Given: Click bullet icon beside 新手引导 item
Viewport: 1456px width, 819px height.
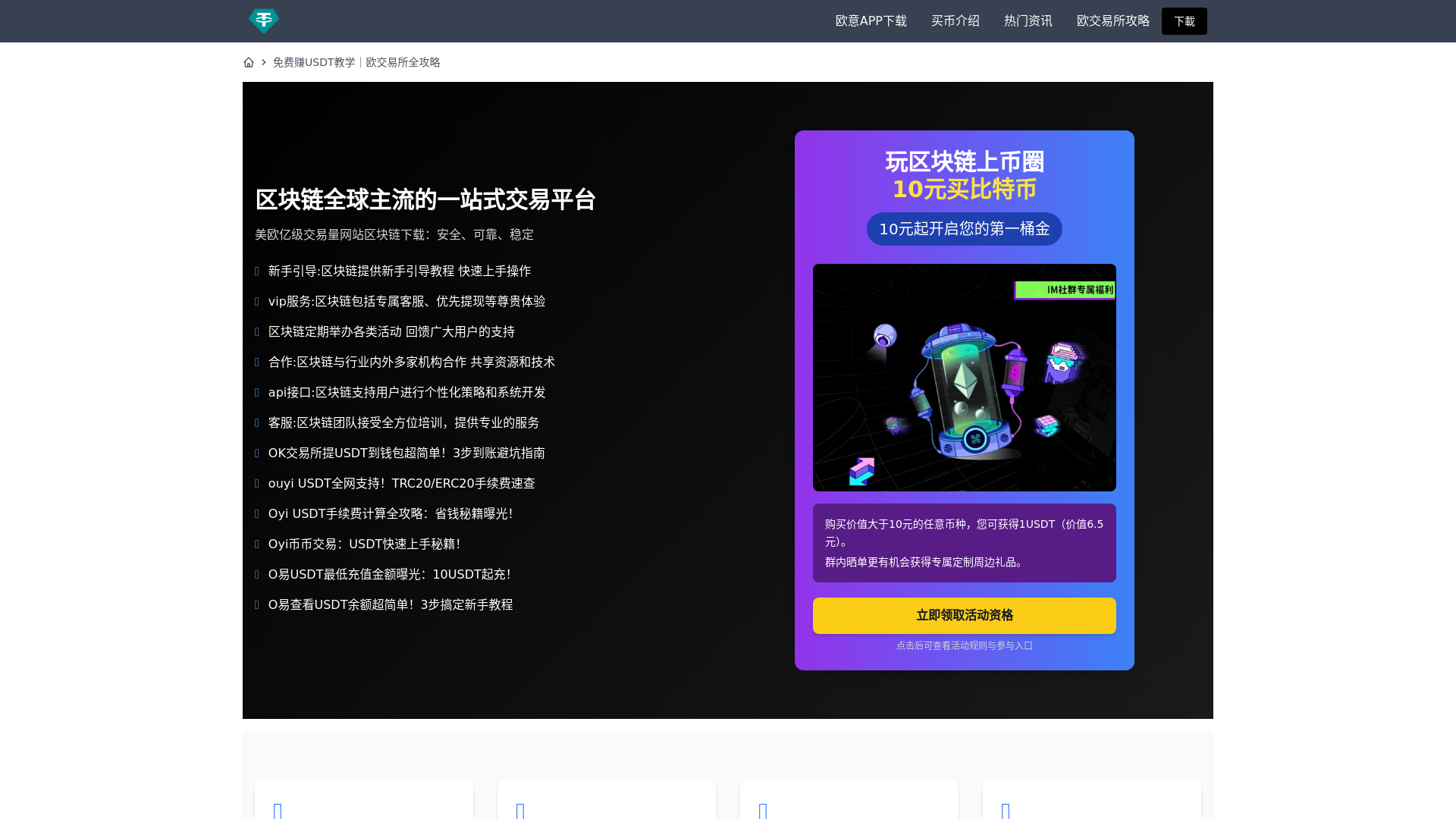Looking at the screenshot, I should [x=257, y=271].
